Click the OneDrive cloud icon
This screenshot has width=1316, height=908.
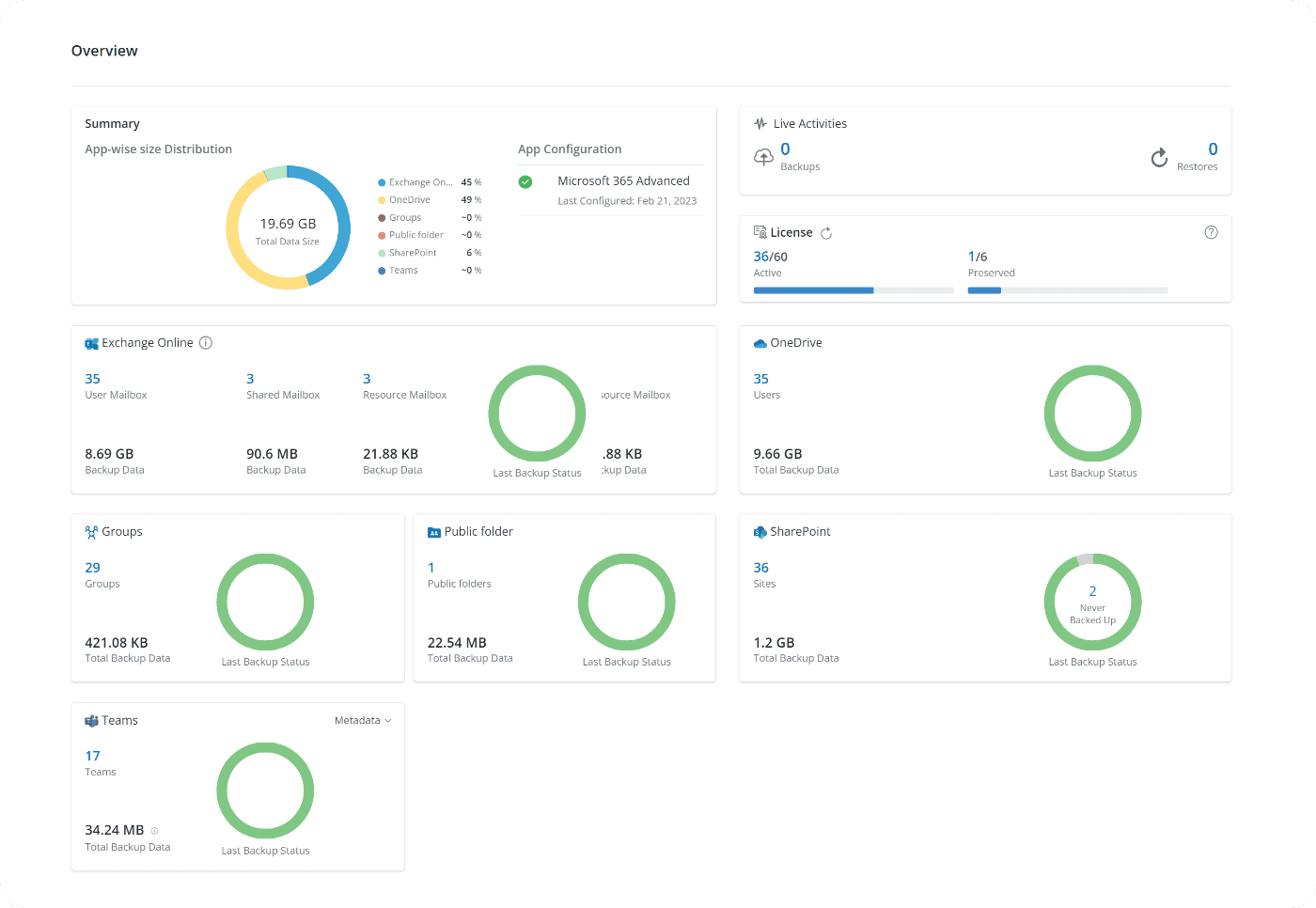pyautogui.click(x=760, y=344)
